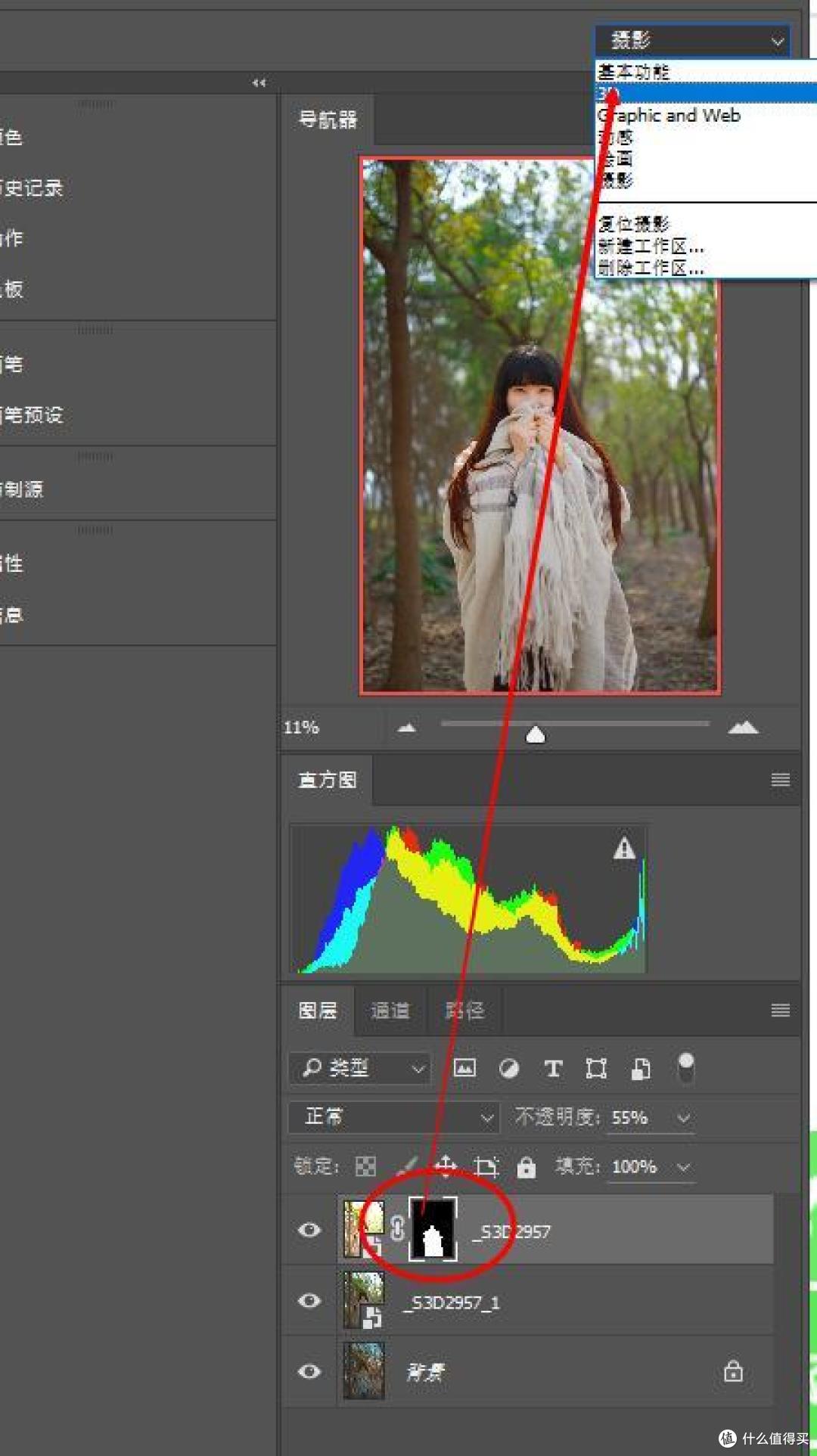This screenshot has height=1456, width=817.
Task: Select the black layer mask thumbnail of _S3D2957
Action: [433, 1228]
